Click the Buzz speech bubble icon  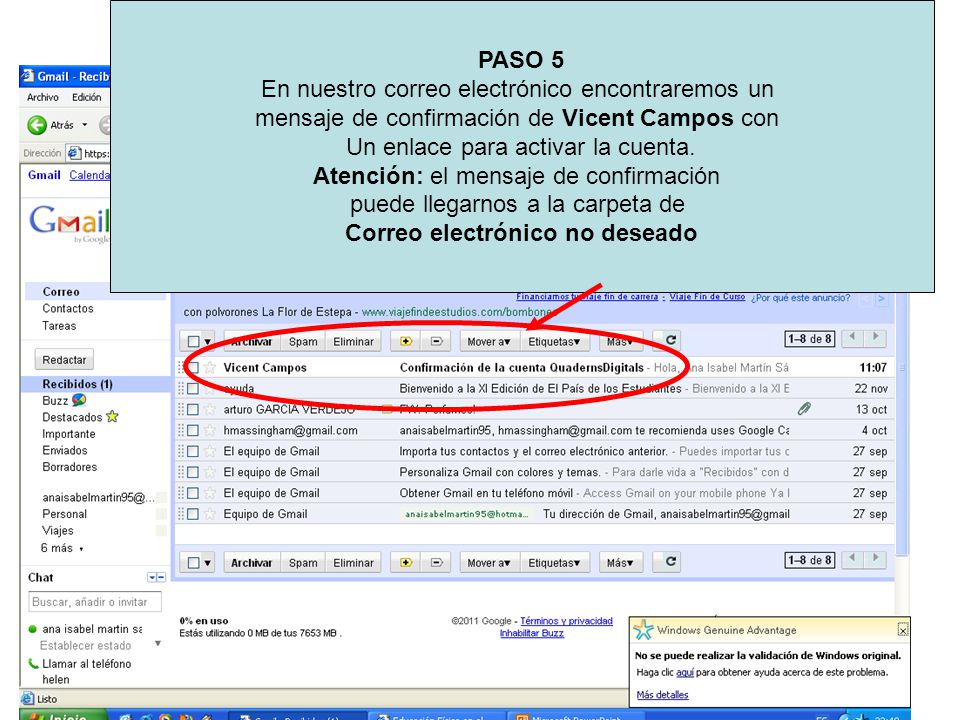tap(79, 400)
